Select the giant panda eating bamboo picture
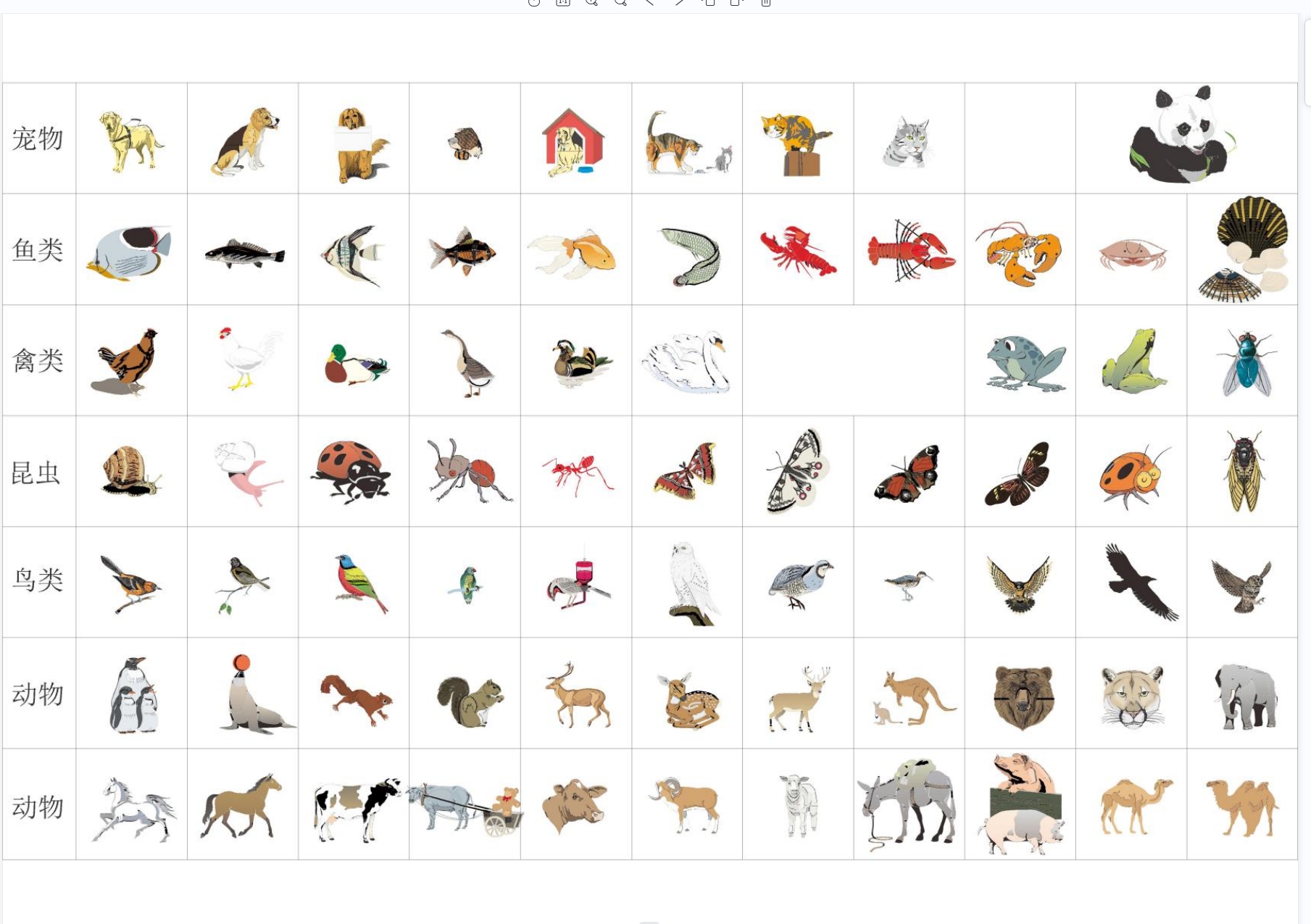This screenshot has width=1311, height=924. tap(1183, 135)
